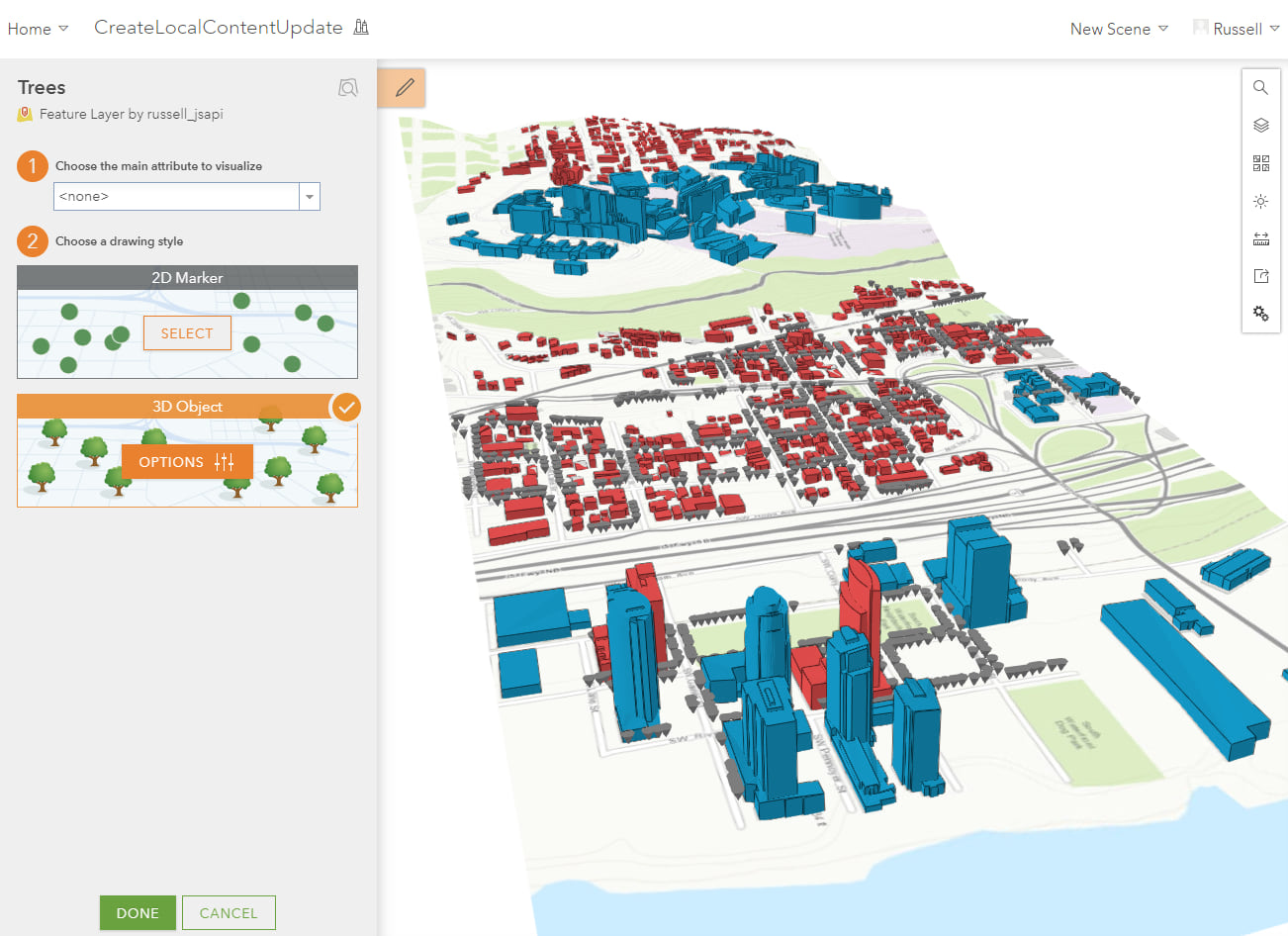Choose the 2D Marker drawing style header
The image size is (1288, 936).
click(187, 278)
